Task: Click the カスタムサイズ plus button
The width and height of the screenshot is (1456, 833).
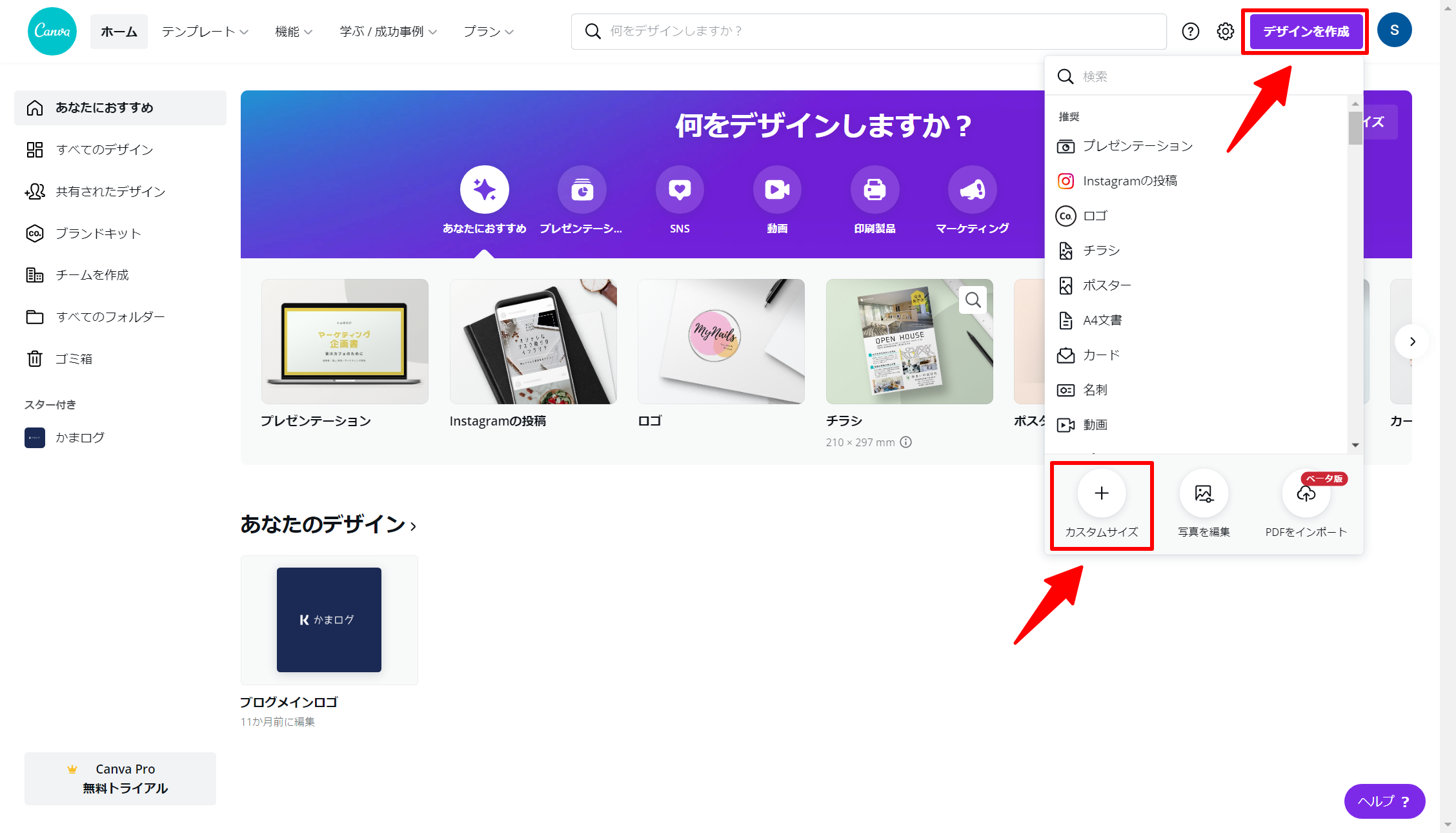Action: (x=1102, y=493)
